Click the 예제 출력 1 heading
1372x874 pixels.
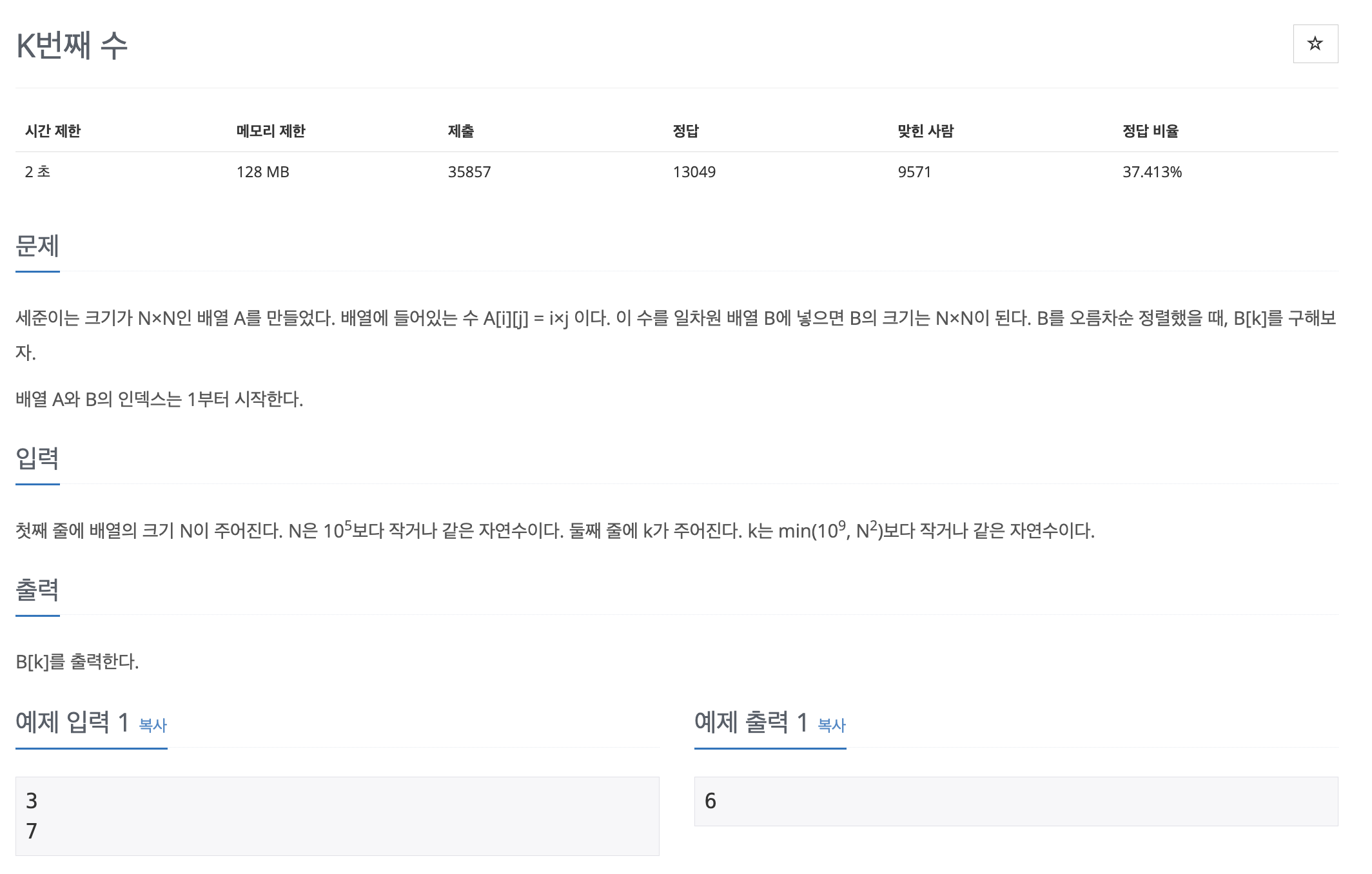coord(752,722)
